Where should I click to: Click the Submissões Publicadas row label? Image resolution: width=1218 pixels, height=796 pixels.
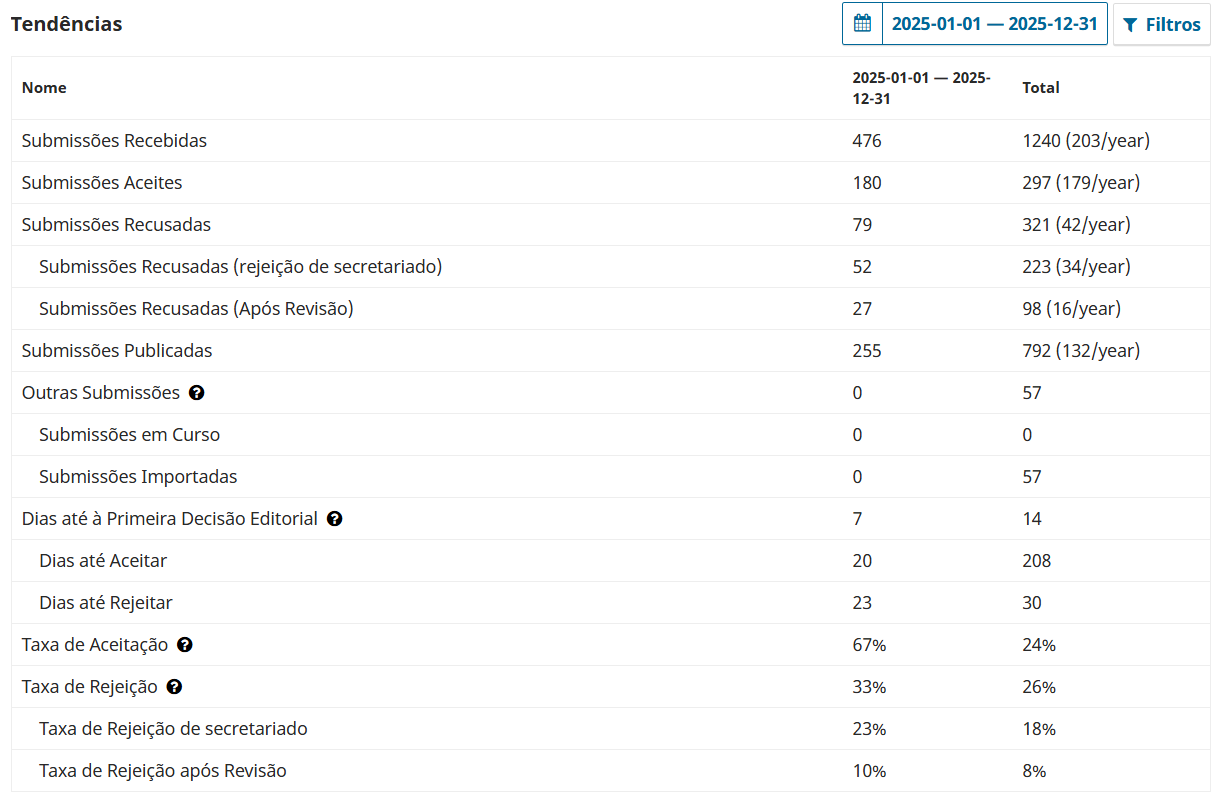[x=117, y=351]
